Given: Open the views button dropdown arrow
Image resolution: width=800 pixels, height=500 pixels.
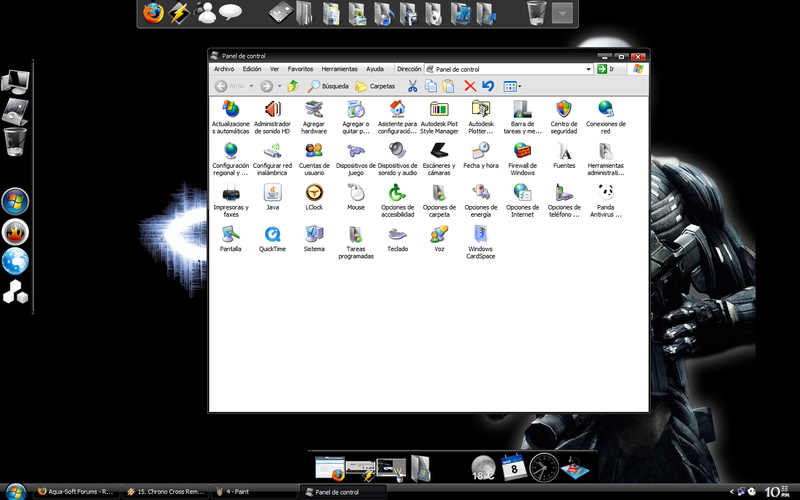Looking at the screenshot, I should [x=519, y=86].
